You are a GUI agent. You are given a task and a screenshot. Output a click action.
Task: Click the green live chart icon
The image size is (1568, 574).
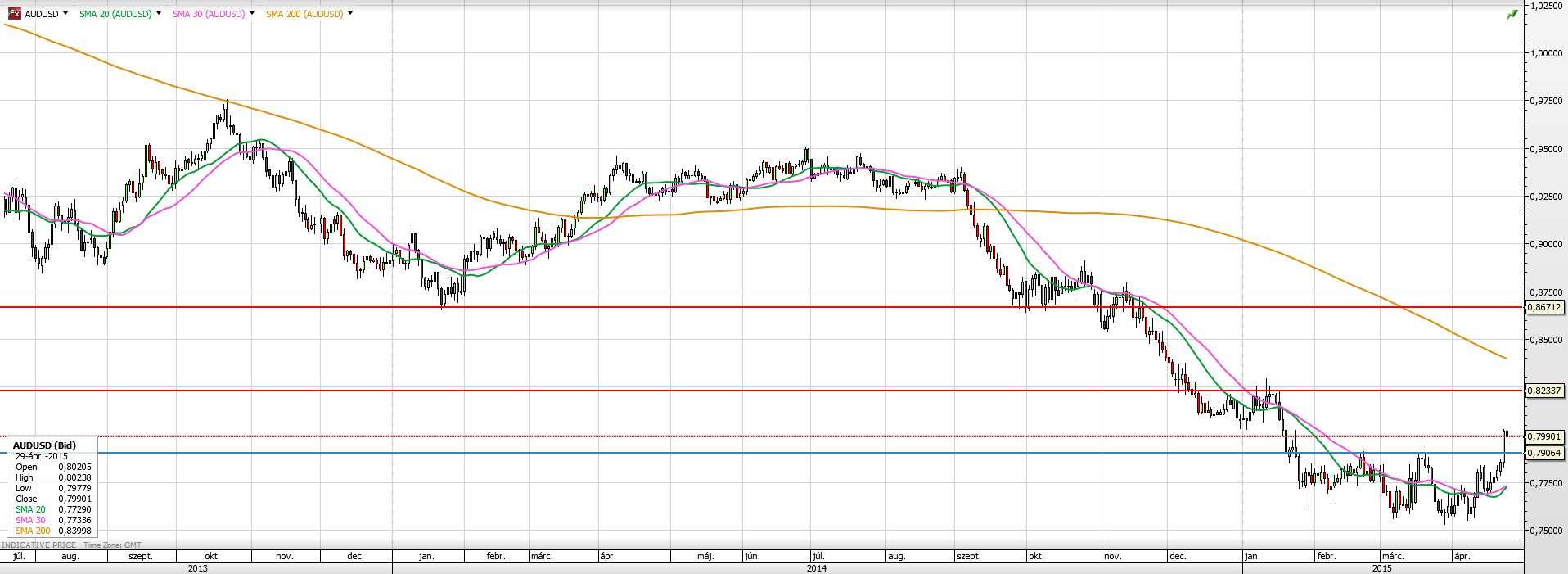(x=1512, y=15)
